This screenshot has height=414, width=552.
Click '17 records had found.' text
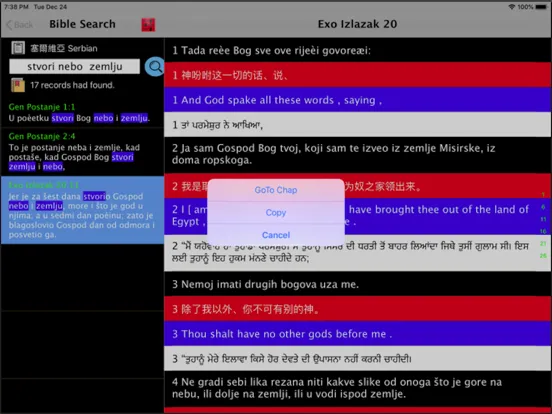click(72, 85)
